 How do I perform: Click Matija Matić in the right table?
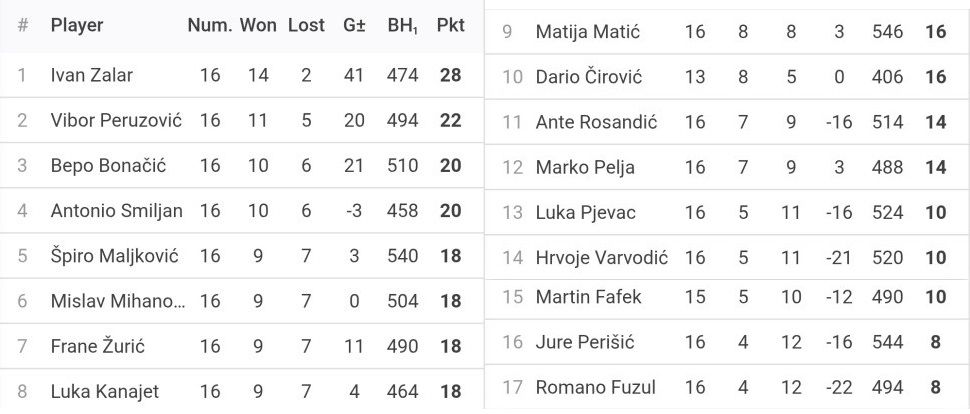click(x=582, y=31)
